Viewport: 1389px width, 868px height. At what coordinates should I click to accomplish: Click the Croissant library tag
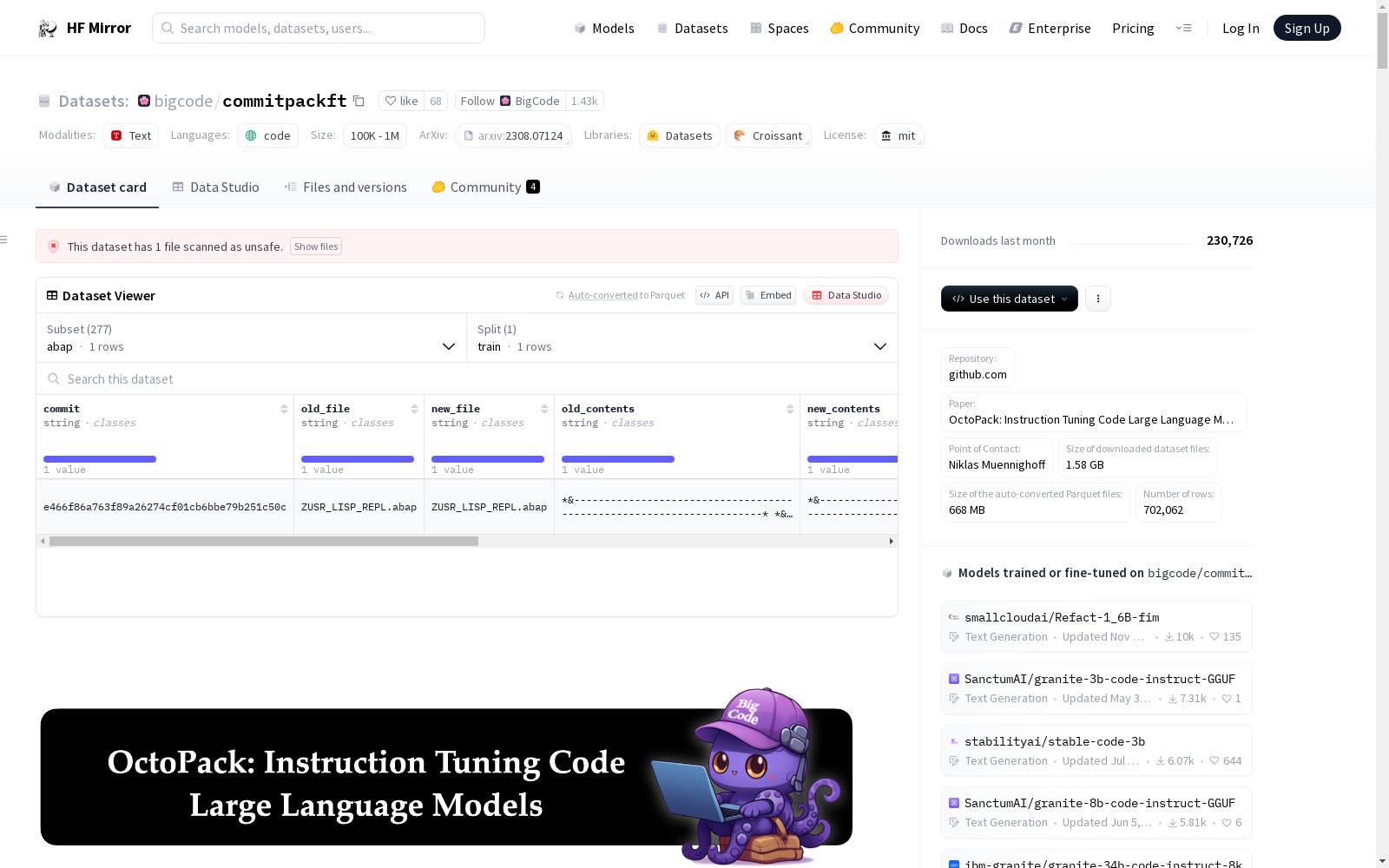(768, 135)
